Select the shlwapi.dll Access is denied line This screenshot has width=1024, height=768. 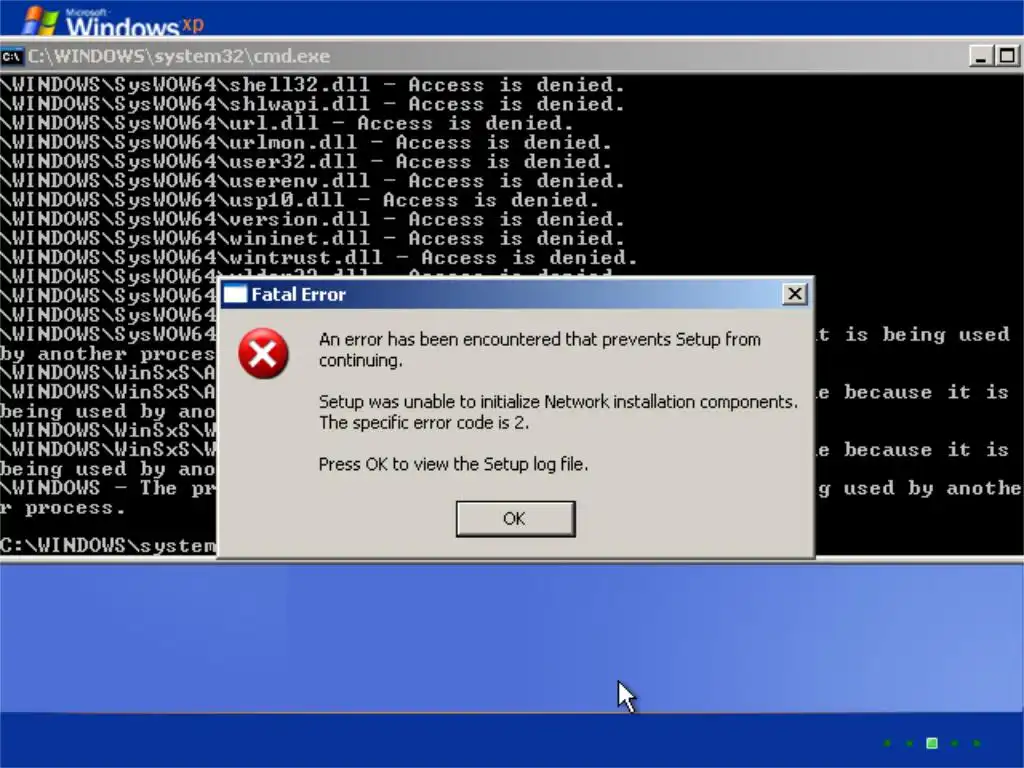[x=312, y=104]
